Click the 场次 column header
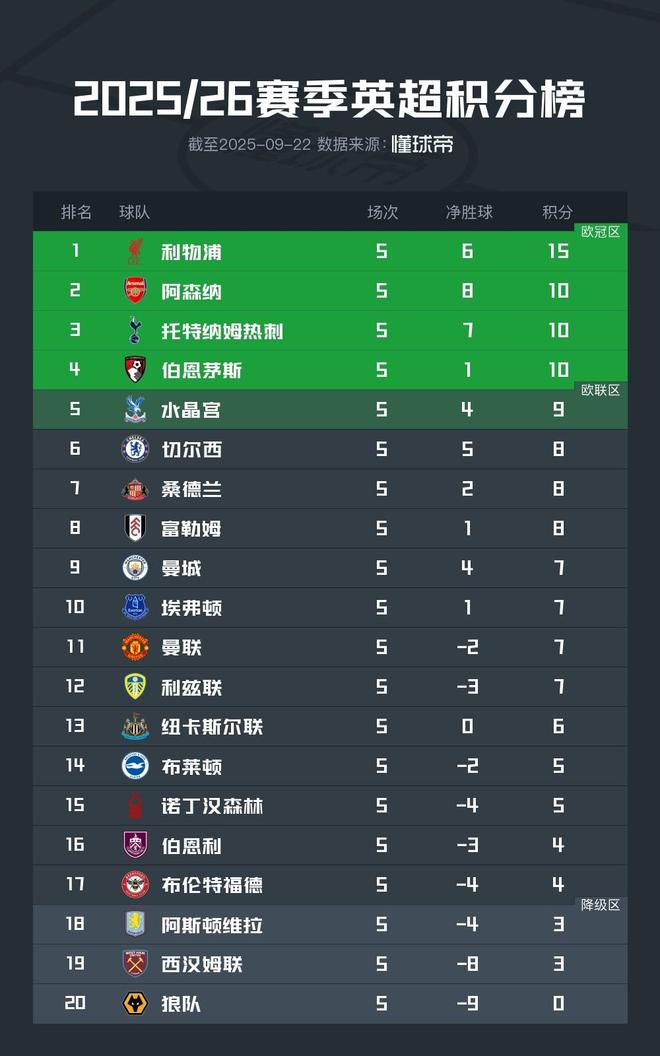Screen dimensions: 660x1056 [382, 212]
